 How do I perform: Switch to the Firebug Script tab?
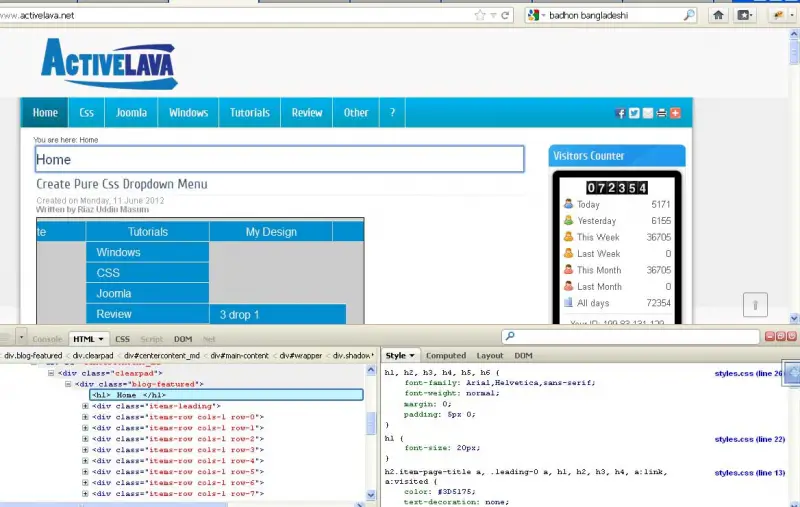coord(152,339)
